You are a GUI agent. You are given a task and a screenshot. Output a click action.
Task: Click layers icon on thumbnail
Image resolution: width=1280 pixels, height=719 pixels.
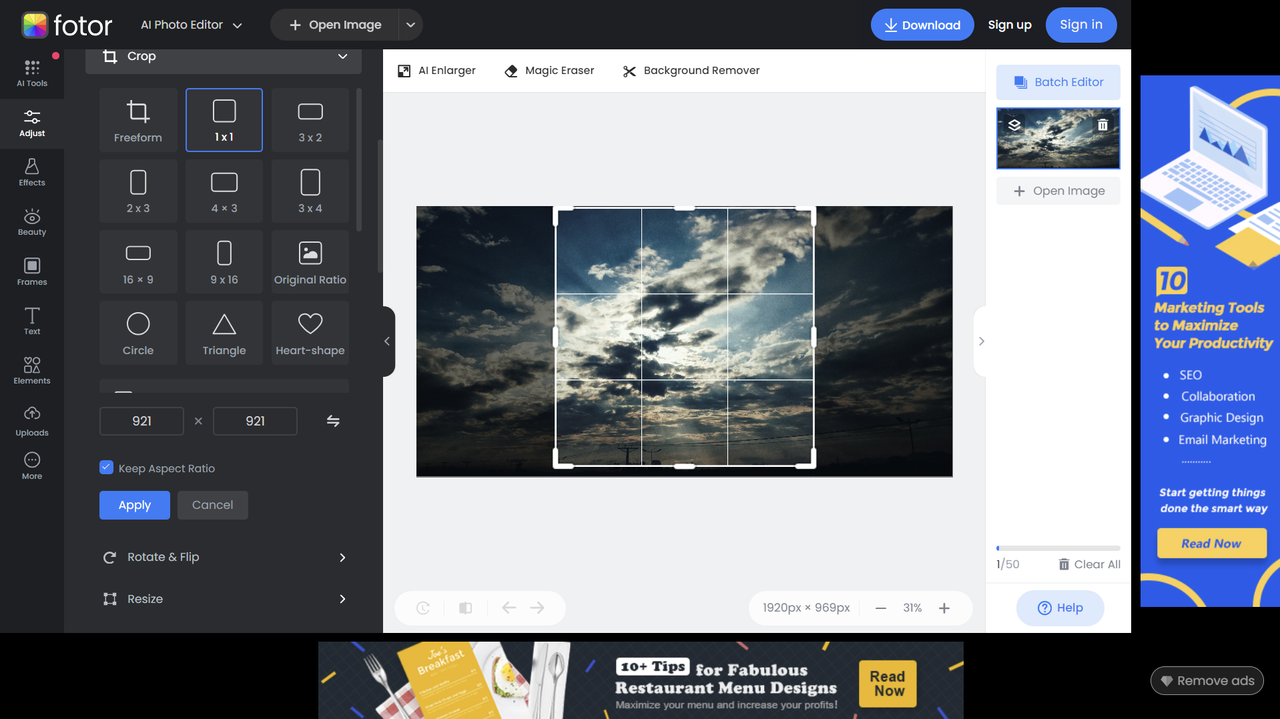[x=1014, y=125]
